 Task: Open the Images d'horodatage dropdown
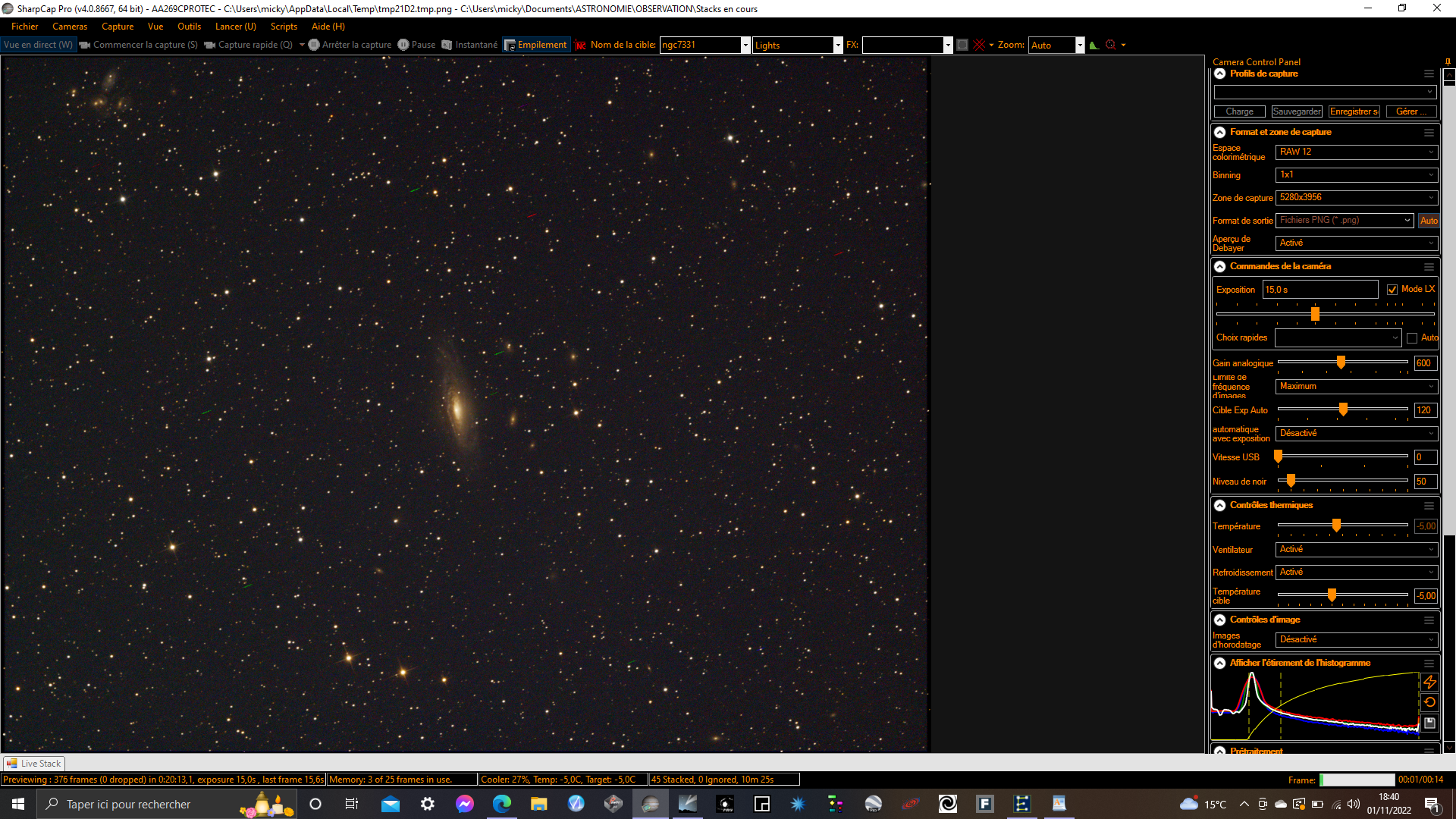click(x=1357, y=639)
